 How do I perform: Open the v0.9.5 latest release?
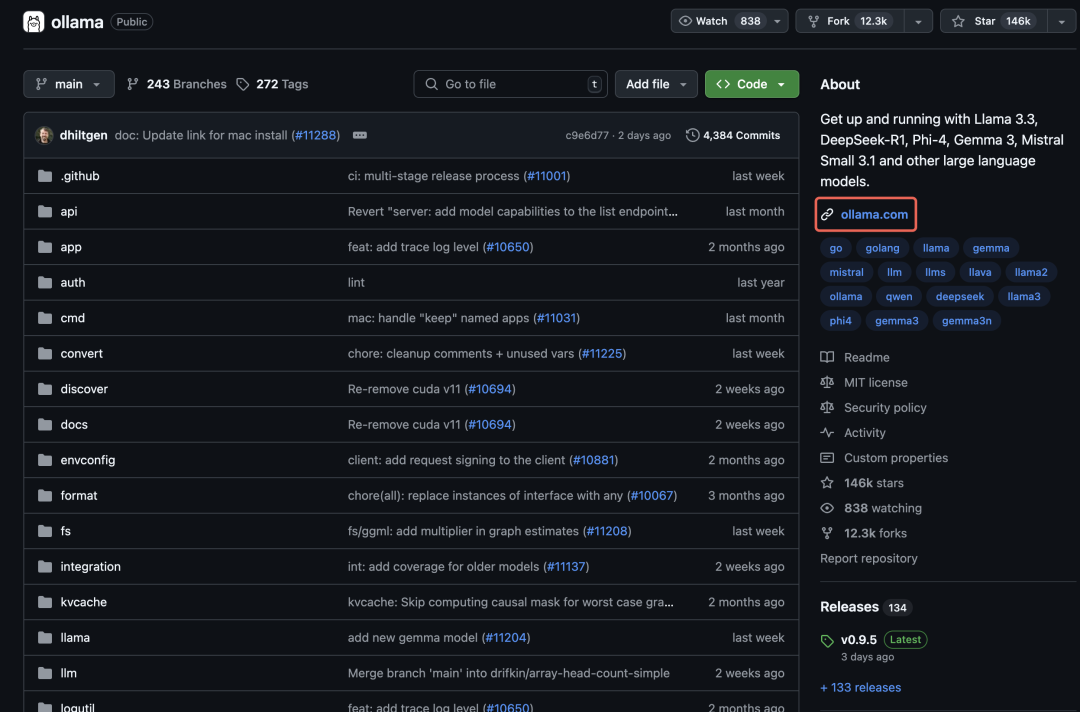tap(858, 640)
